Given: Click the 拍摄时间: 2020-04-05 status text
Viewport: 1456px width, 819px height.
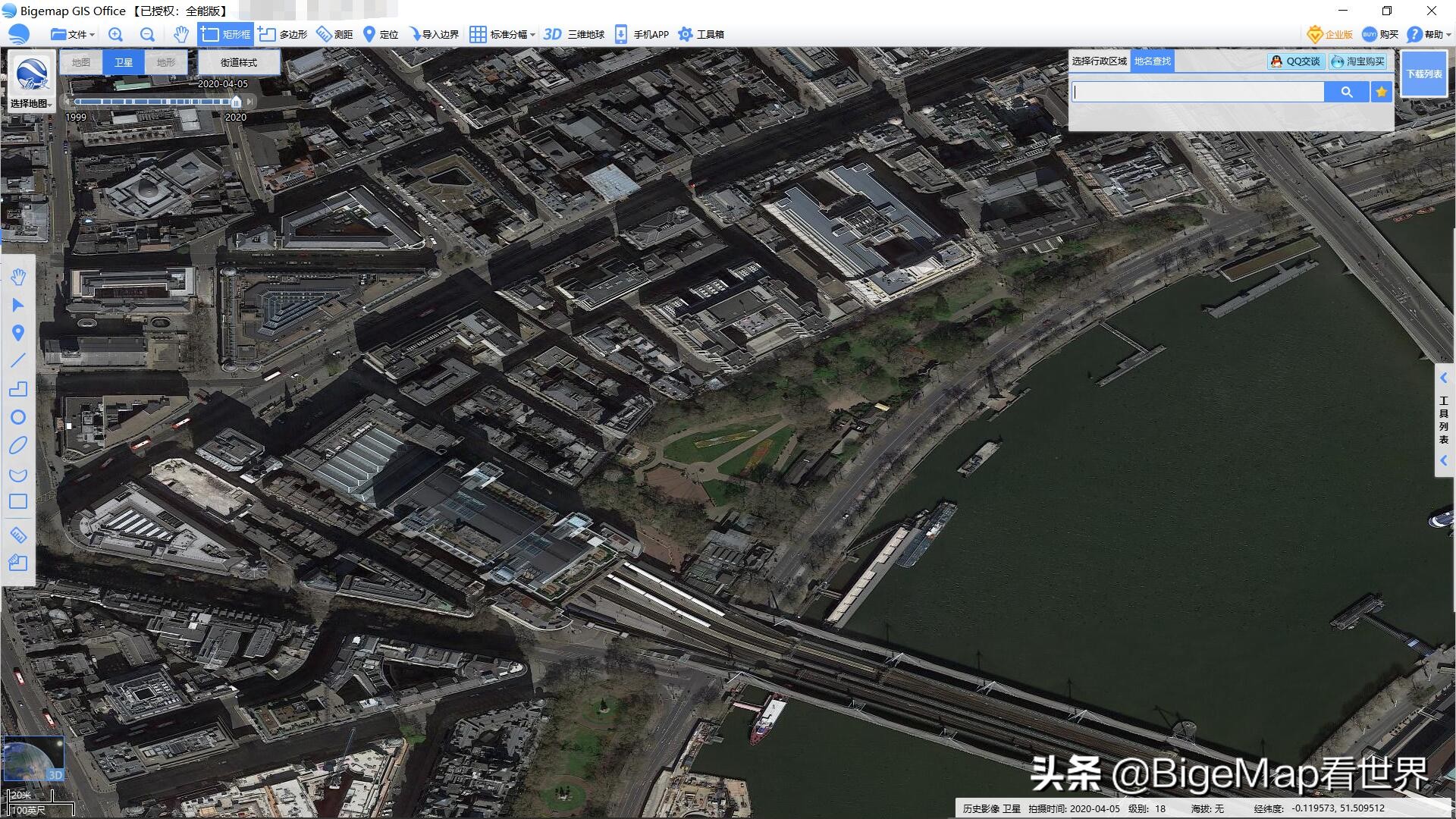Looking at the screenshot, I should pos(1074,808).
